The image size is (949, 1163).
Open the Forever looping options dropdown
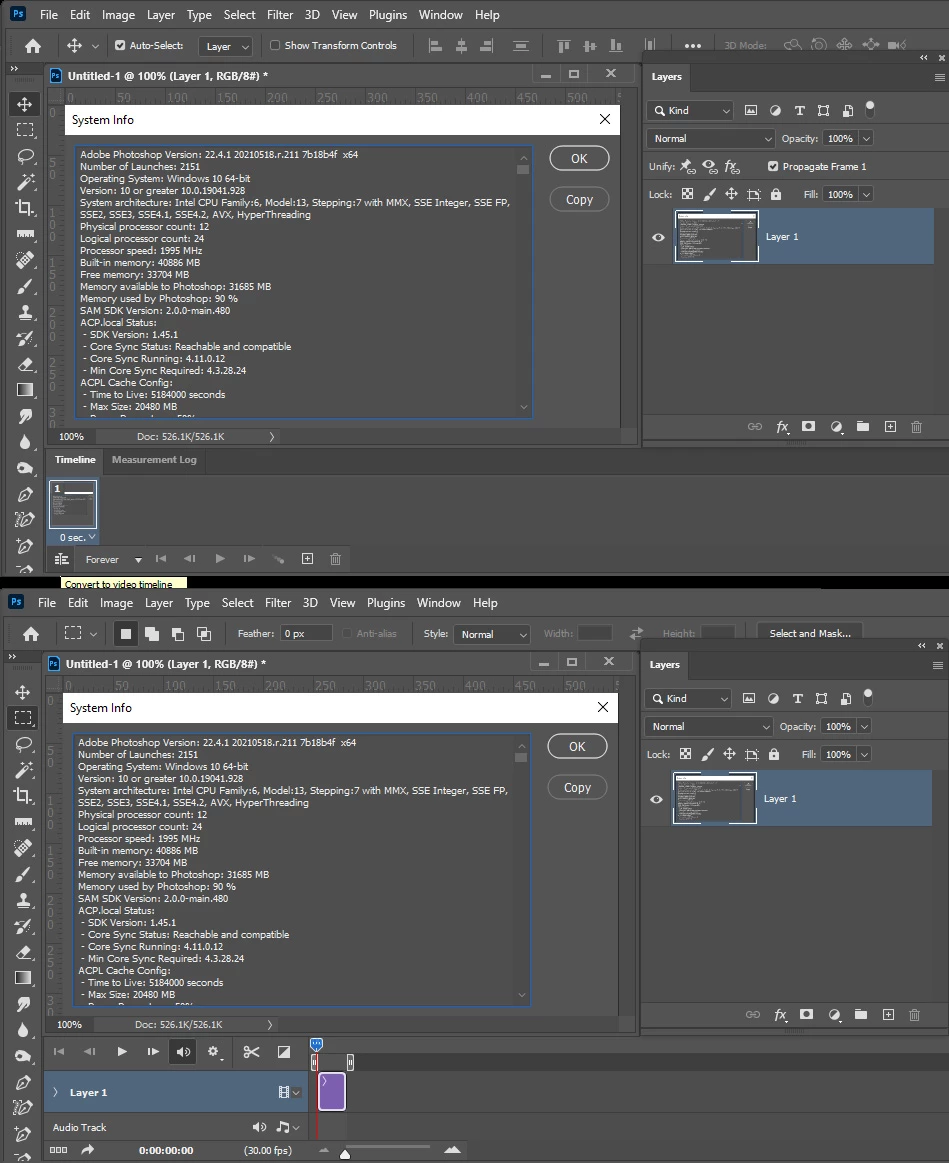click(138, 559)
